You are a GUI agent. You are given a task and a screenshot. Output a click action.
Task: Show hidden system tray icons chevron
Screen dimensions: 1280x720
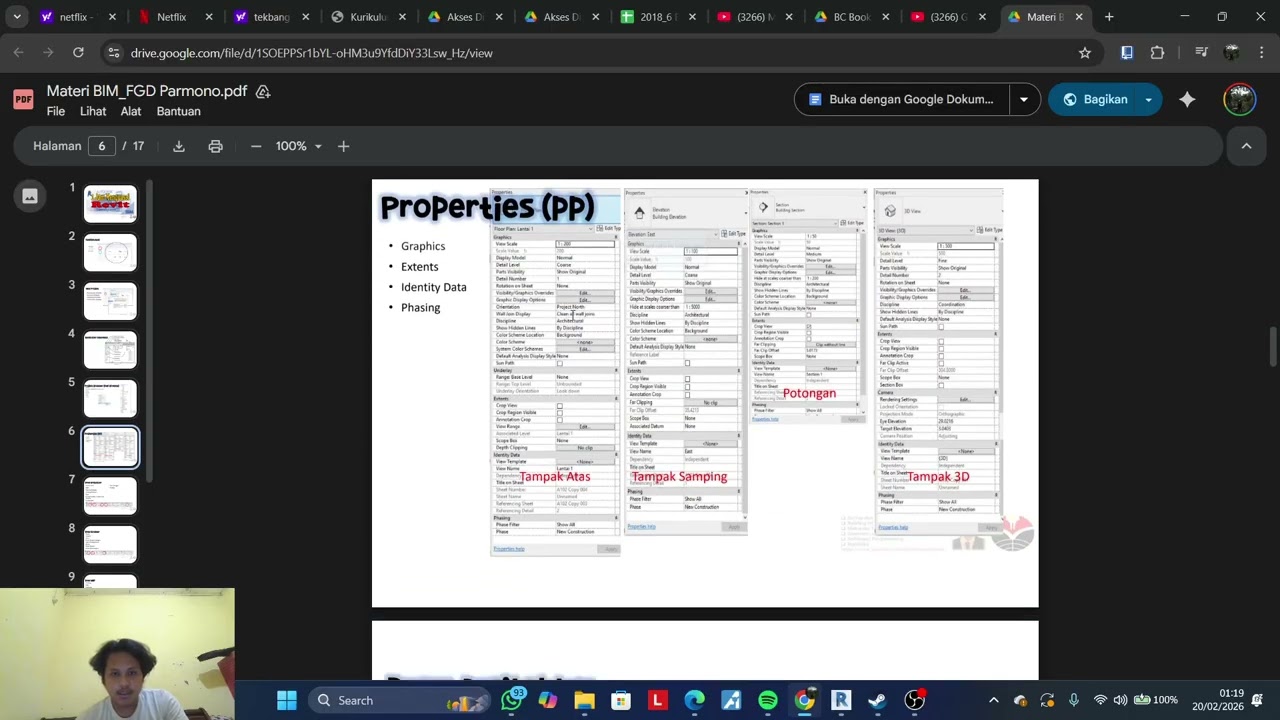[x=993, y=700]
